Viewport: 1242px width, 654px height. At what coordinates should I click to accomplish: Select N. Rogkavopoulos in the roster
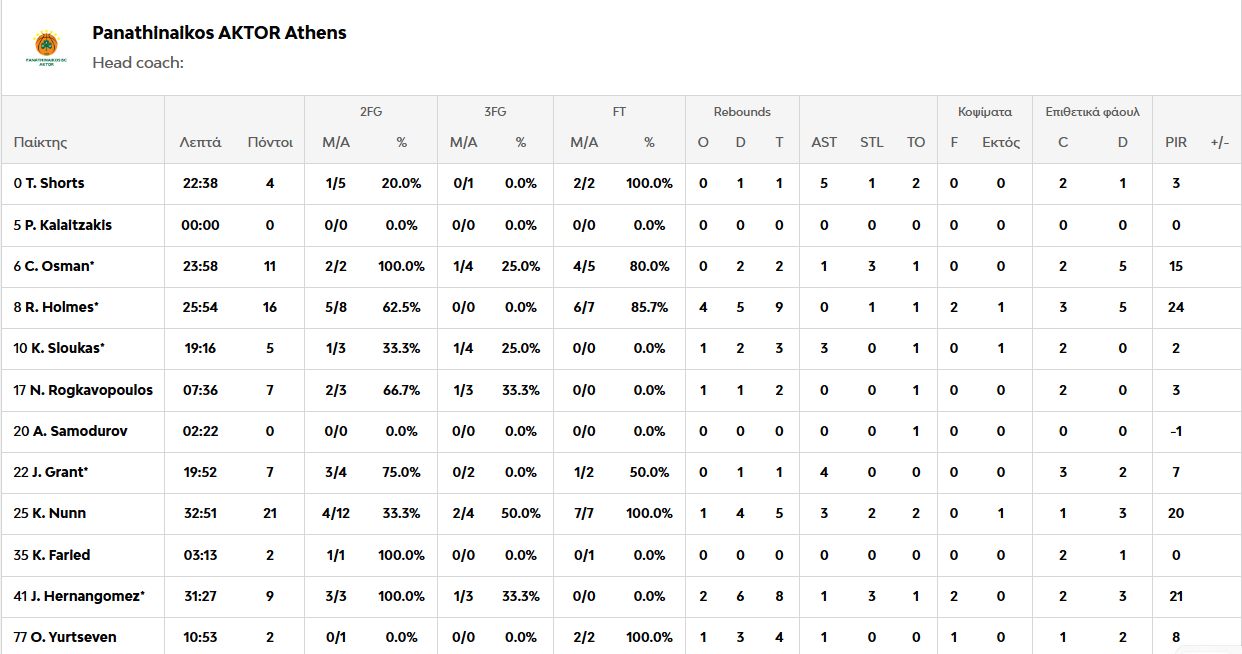point(89,390)
